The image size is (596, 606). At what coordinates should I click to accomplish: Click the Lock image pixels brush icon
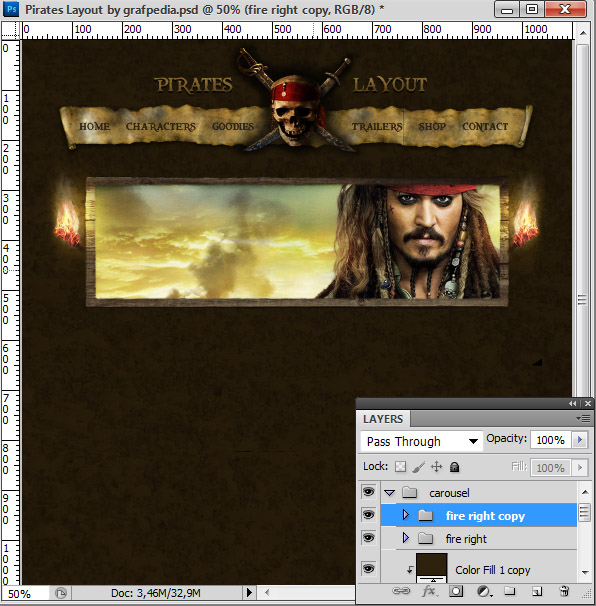pyautogui.click(x=418, y=467)
